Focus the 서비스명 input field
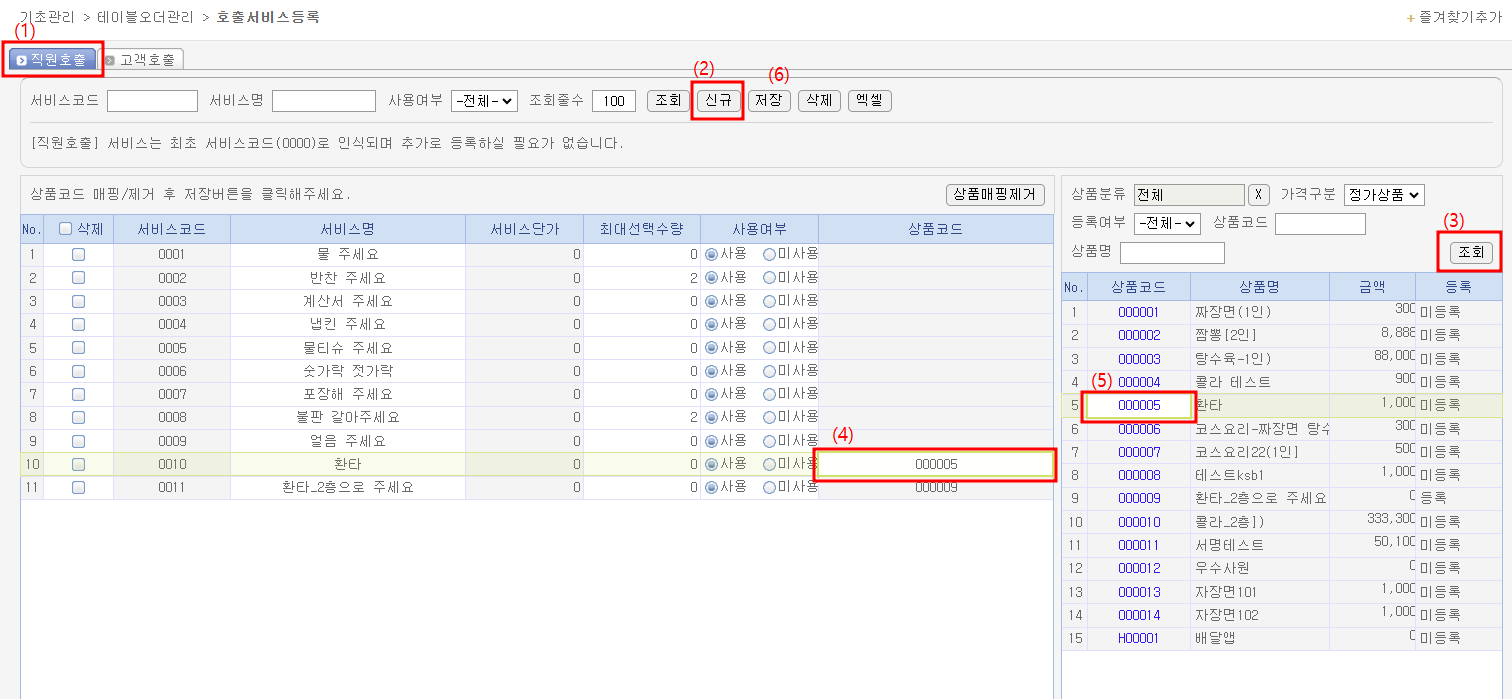The height and width of the screenshot is (699, 1512). pyautogui.click(x=323, y=100)
